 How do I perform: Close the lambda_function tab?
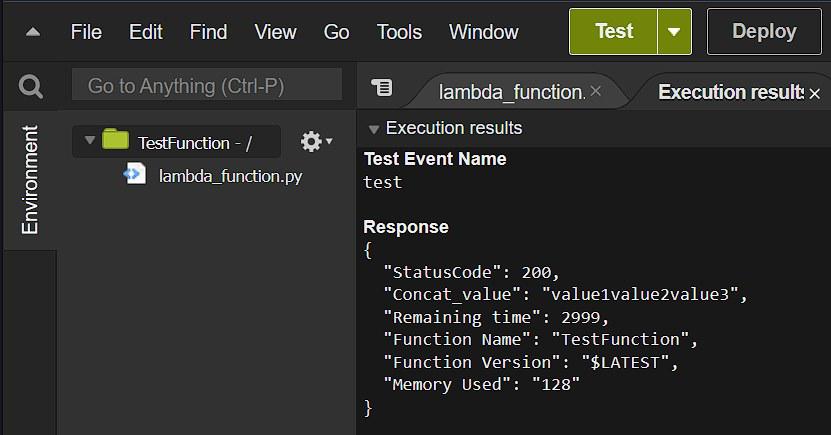[596, 91]
